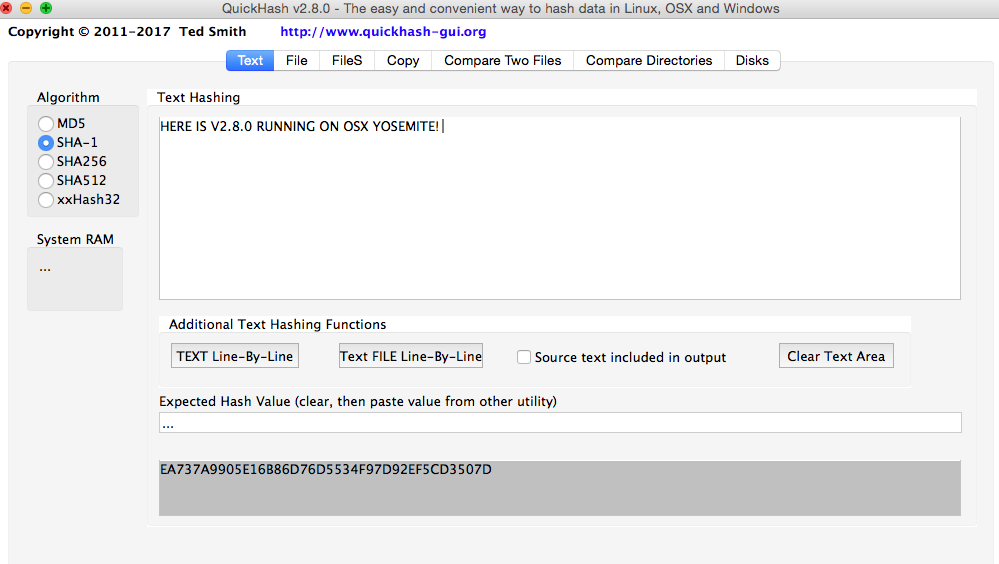Click the Clear Text Area button
This screenshot has width=999, height=564.
coord(836,356)
